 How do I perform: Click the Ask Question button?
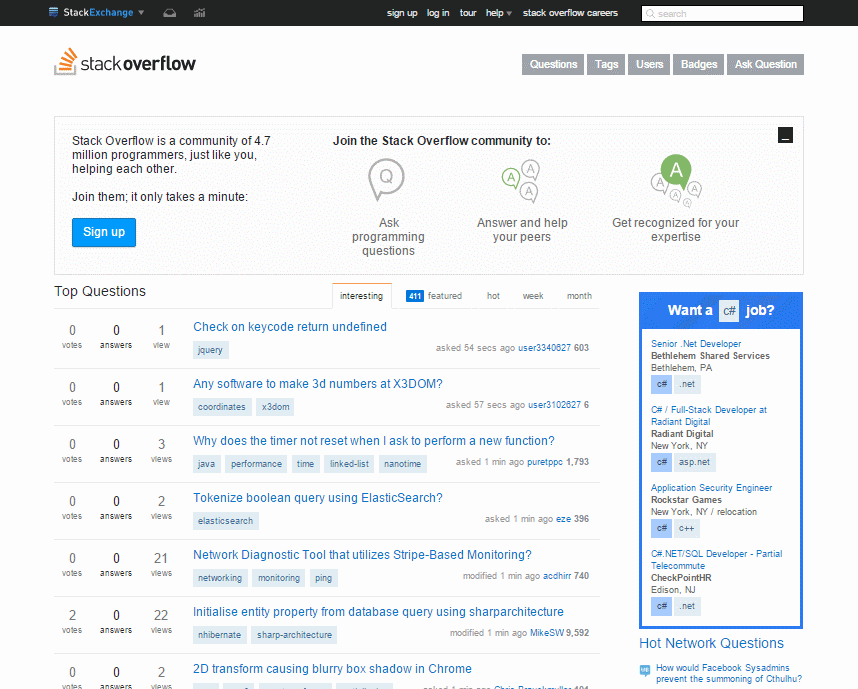pyautogui.click(x=766, y=64)
